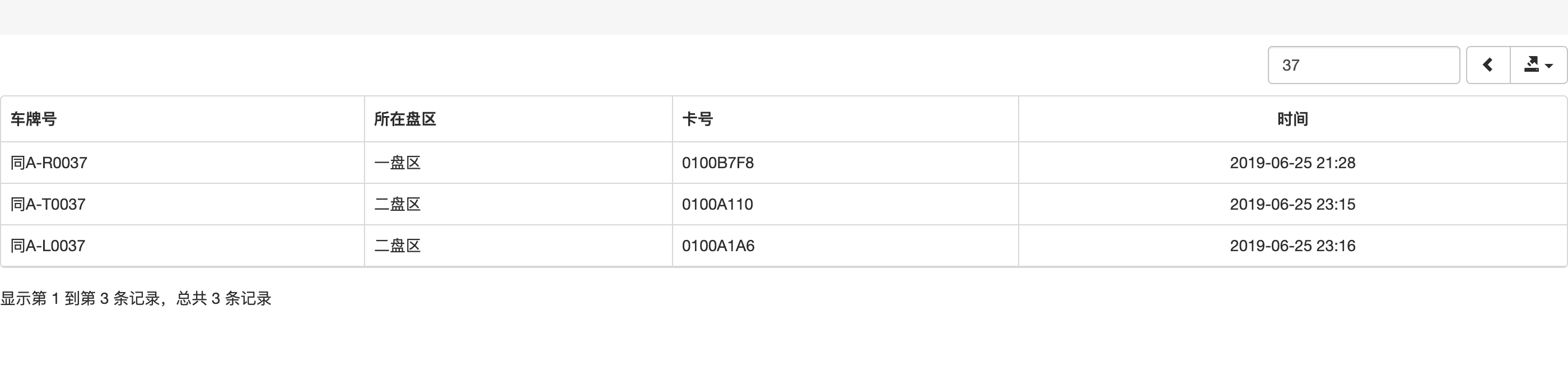Select license plate 同A-L0037 cell
The width and height of the screenshot is (1568, 379).
coord(48,246)
